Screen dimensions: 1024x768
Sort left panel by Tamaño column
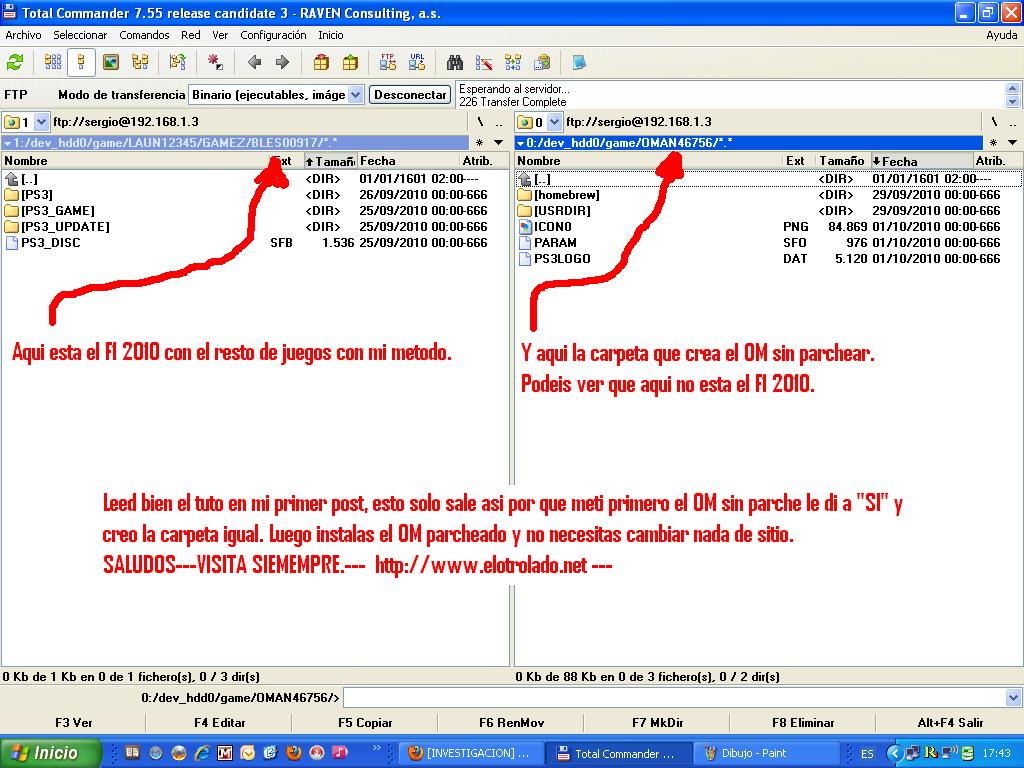[330, 161]
